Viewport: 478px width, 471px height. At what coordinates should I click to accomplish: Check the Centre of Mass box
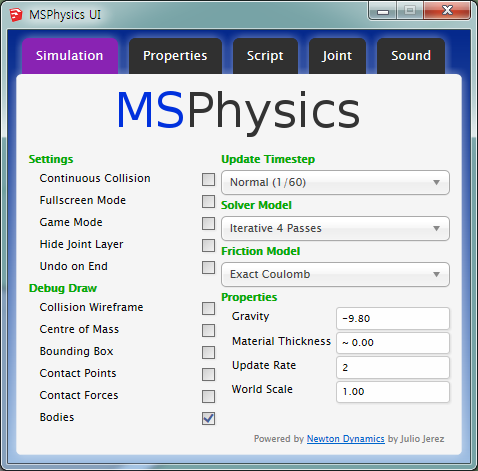point(208,331)
